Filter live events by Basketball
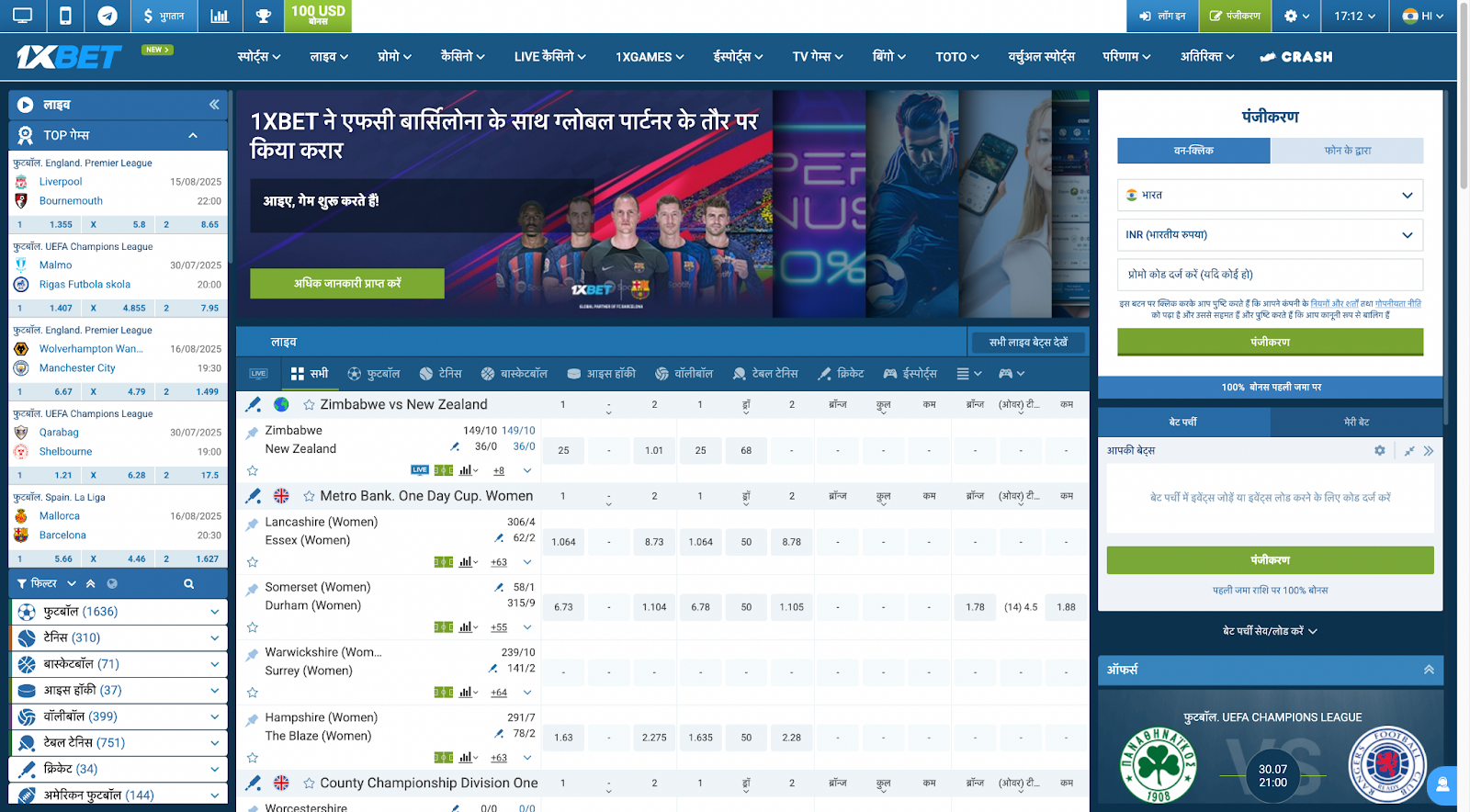The height and width of the screenshot is (812, 1470). 514,374
